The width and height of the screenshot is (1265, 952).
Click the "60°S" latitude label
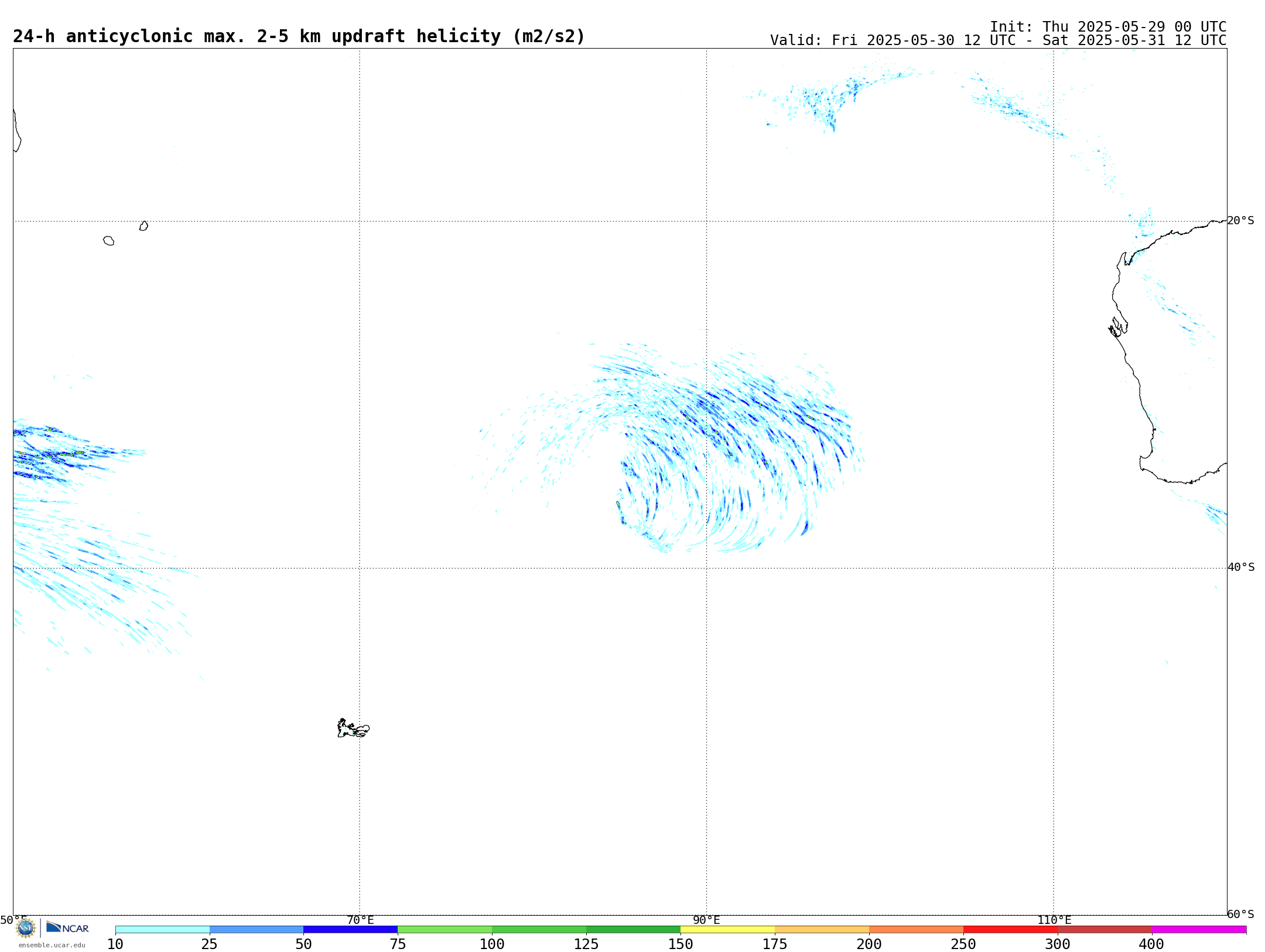[x=1241, y=914]
